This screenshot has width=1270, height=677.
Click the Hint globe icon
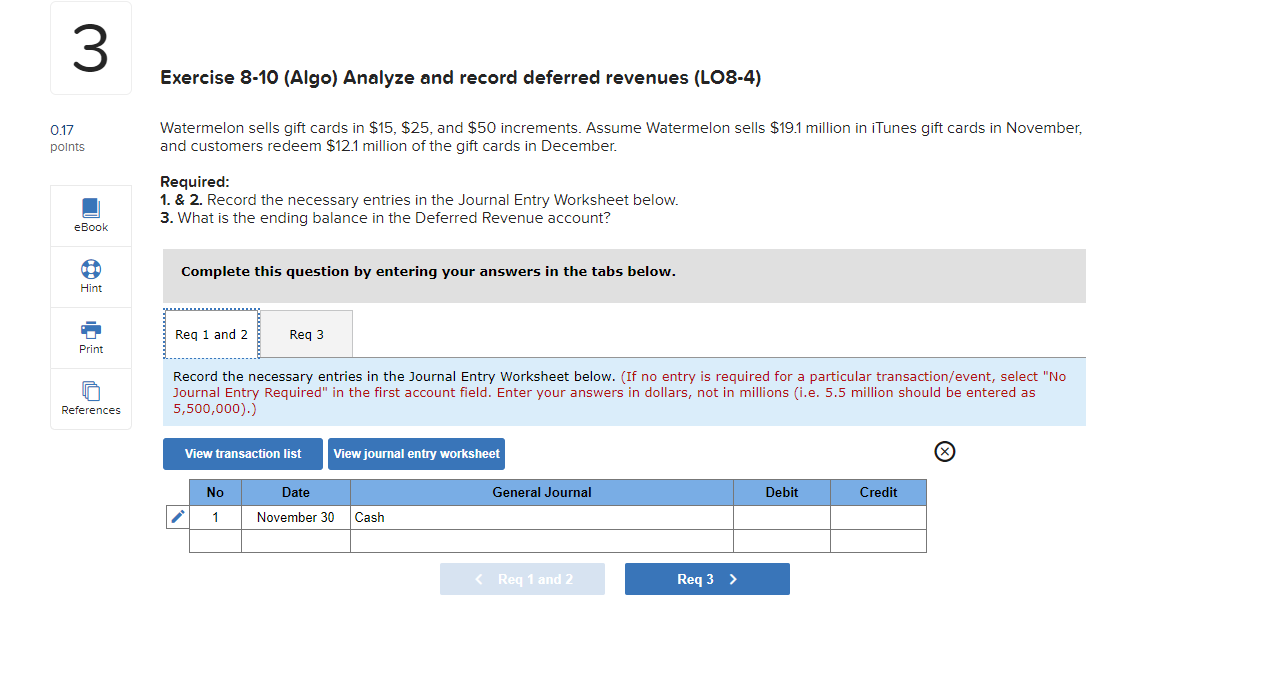[90, 269]
